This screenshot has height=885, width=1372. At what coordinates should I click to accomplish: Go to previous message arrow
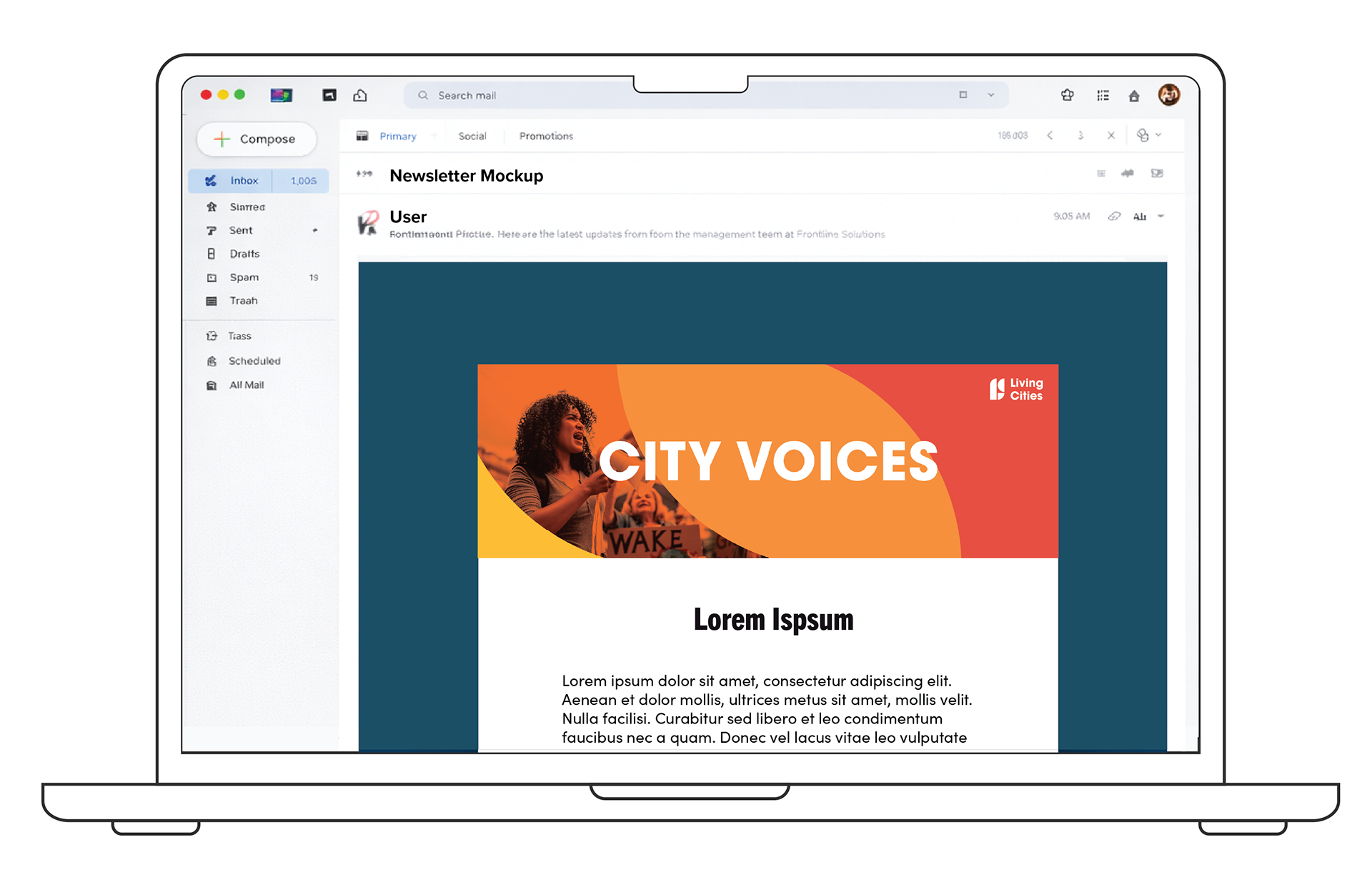pyautogui.click(x=1050, y=135)
